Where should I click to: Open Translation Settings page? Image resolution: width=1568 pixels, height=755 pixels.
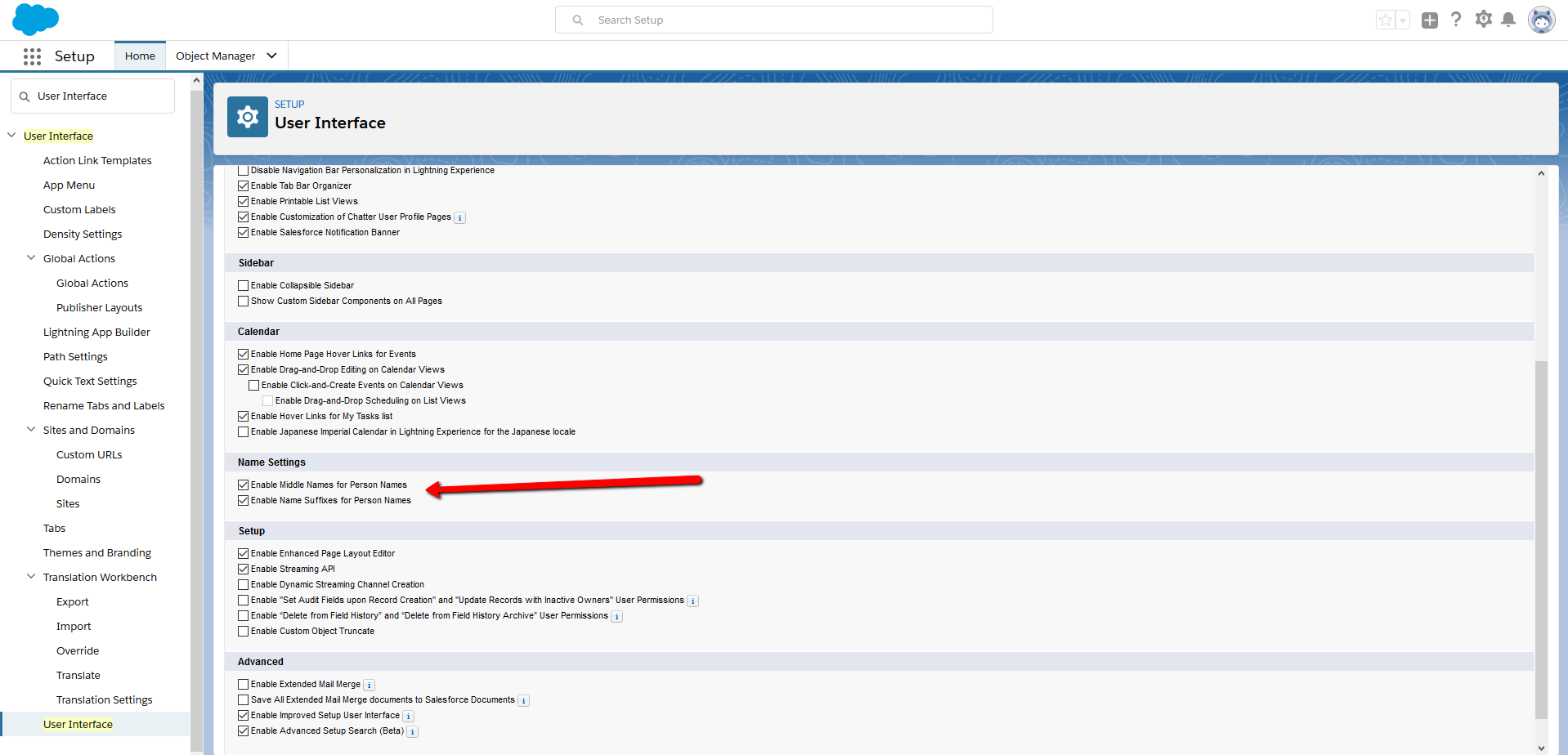point(105,700)
